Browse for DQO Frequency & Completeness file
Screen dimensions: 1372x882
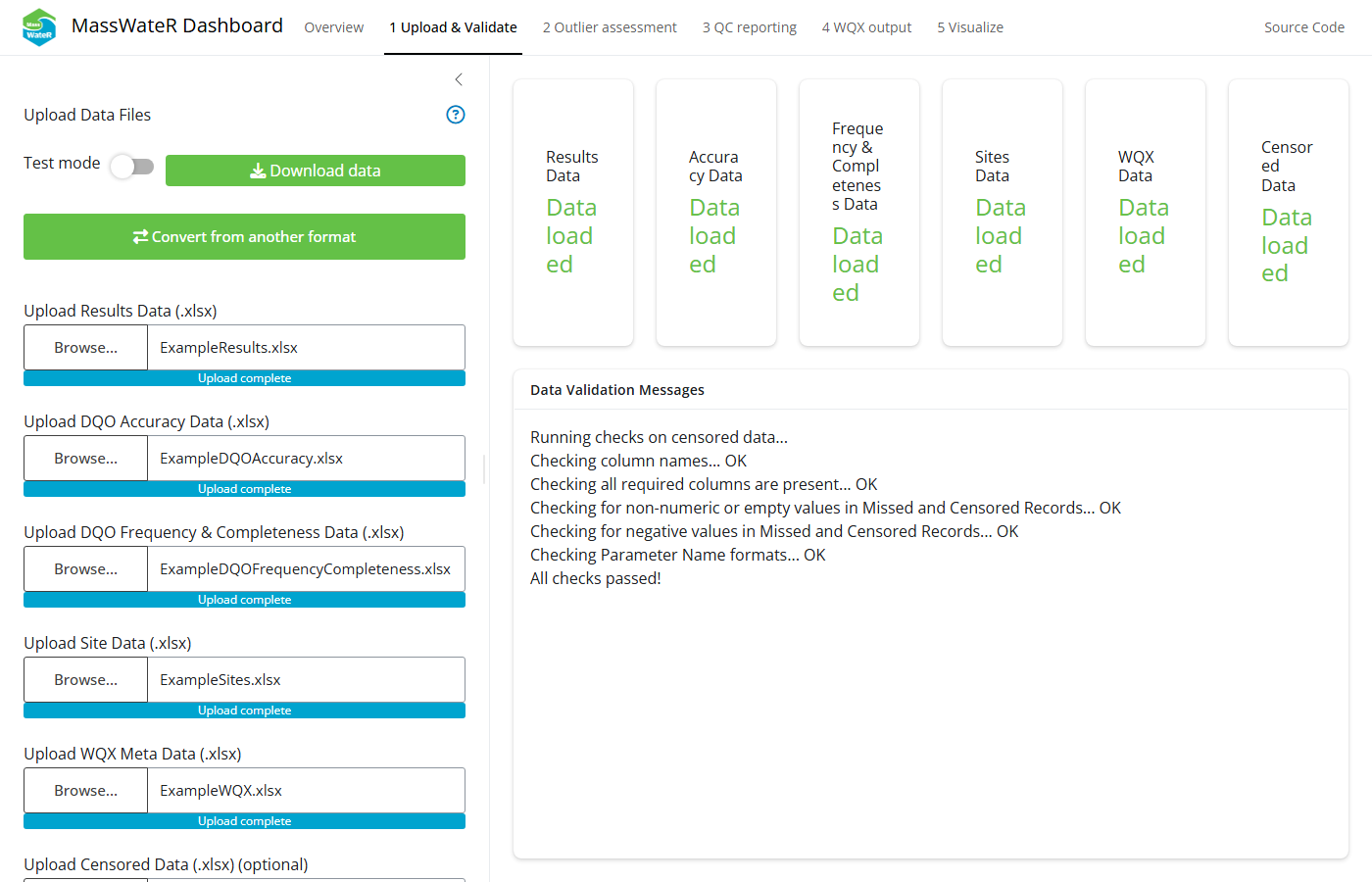(x=85, y=569)
